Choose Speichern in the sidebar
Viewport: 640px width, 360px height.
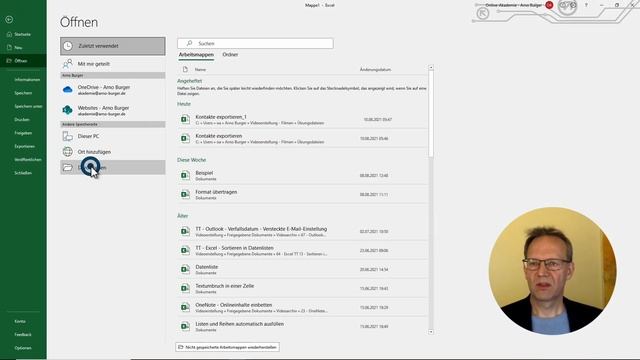[x=23, y=93]
